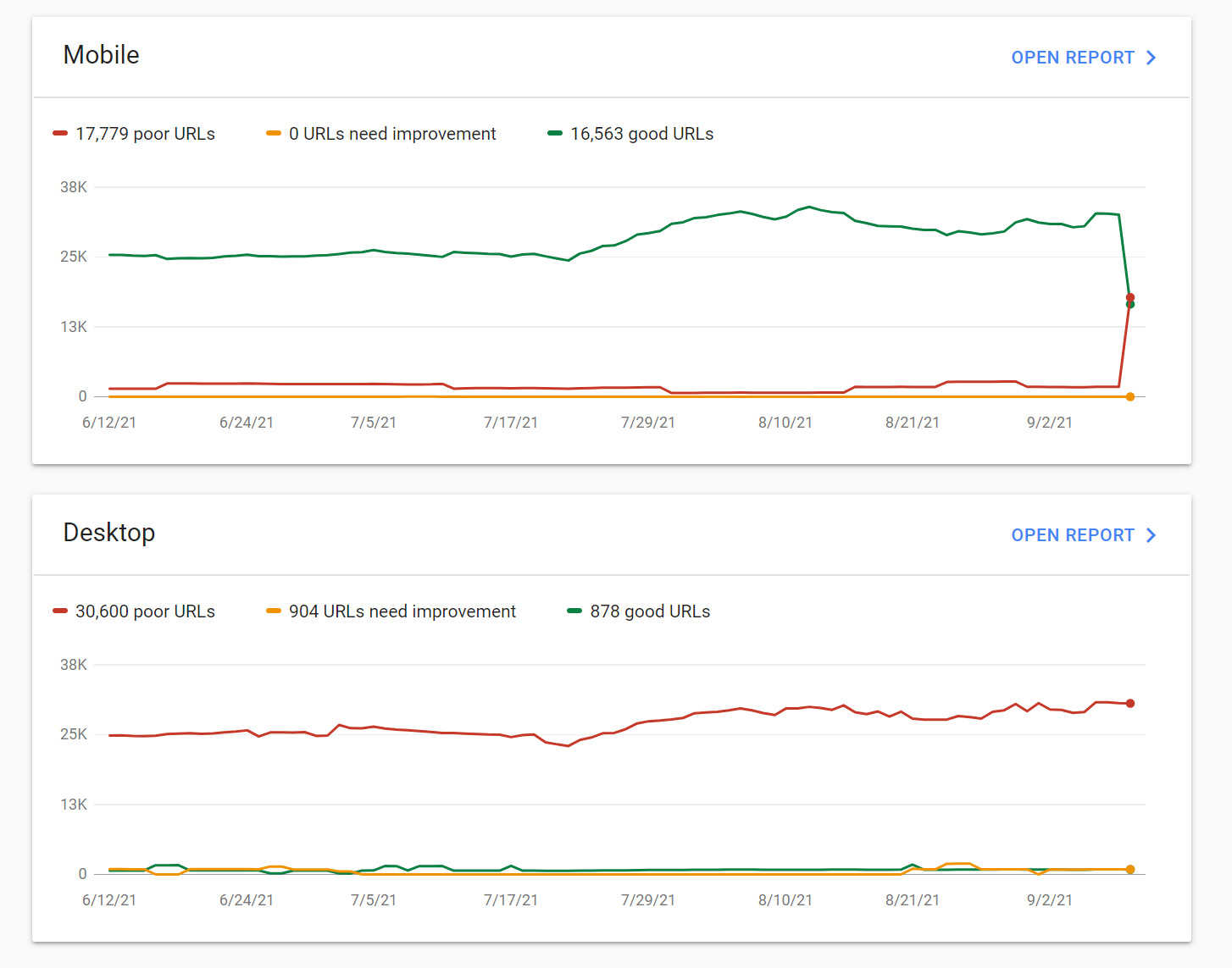Click the Mobile card title
This screenshot has height=968, width=1232.
(101, 55)
